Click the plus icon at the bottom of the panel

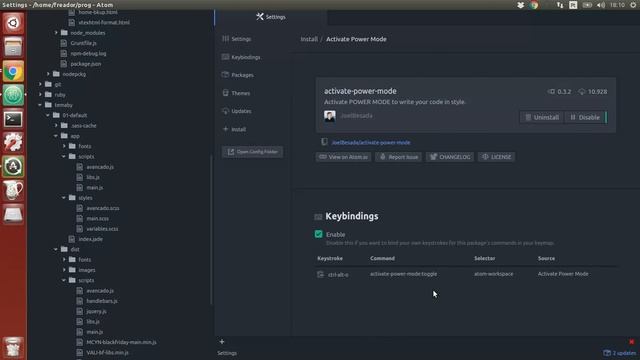click(222, 342)
